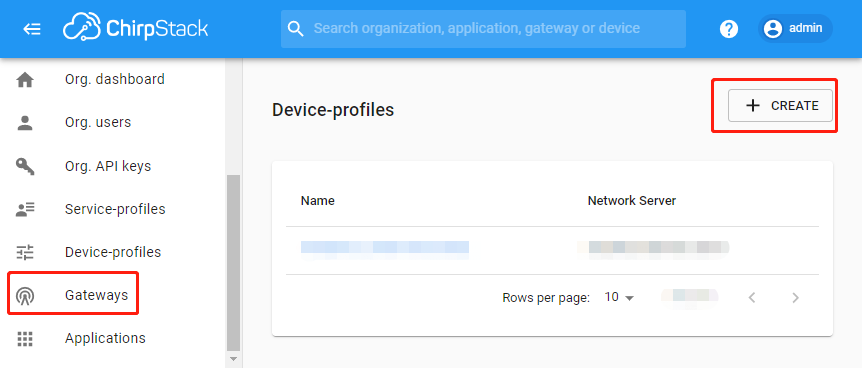Click the sliders icon beside Device-profiles

click(x=25, y=252)
